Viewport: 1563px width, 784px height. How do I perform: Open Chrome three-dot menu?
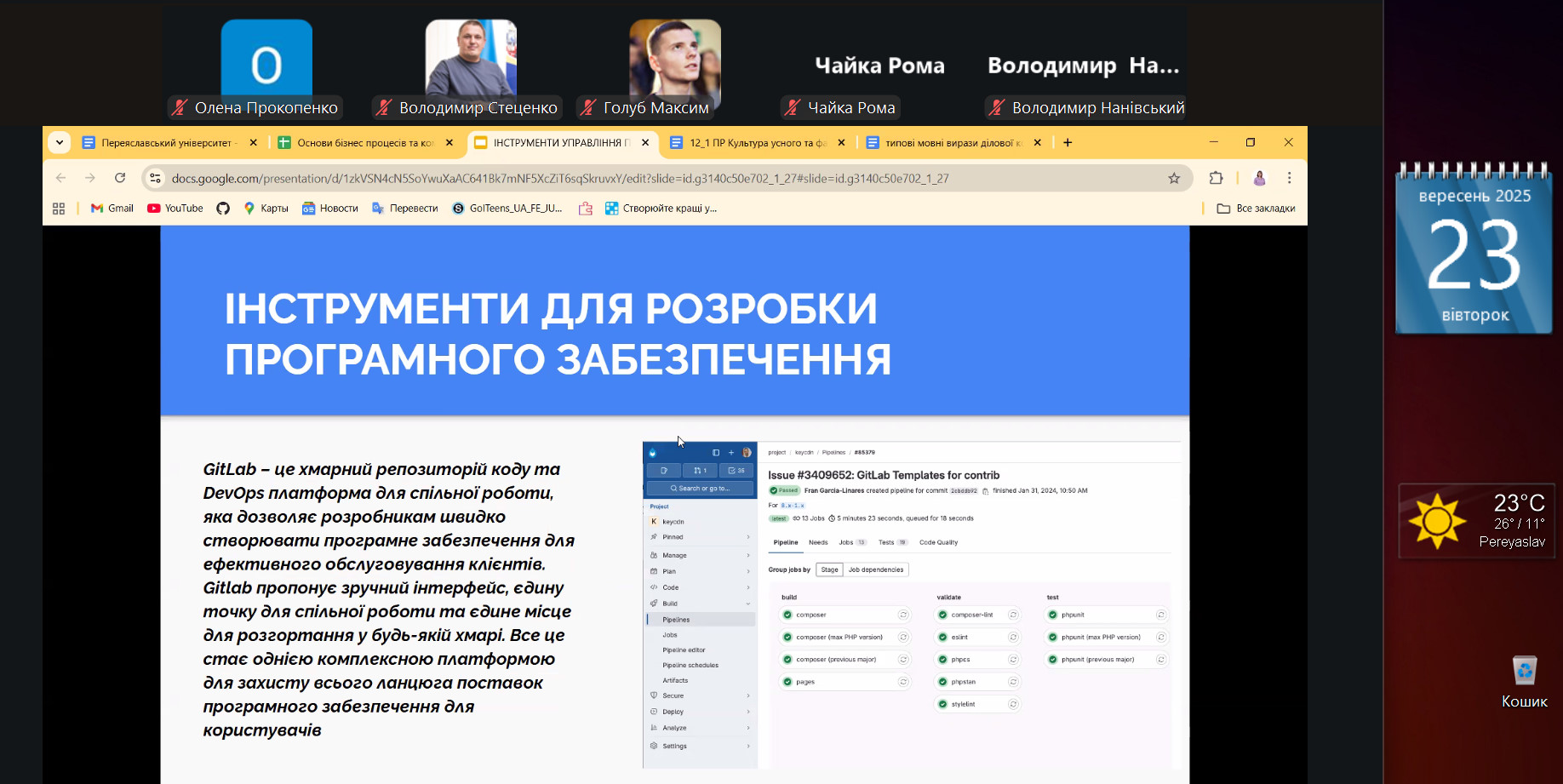pyautogui.click(x=1289, y=178)
